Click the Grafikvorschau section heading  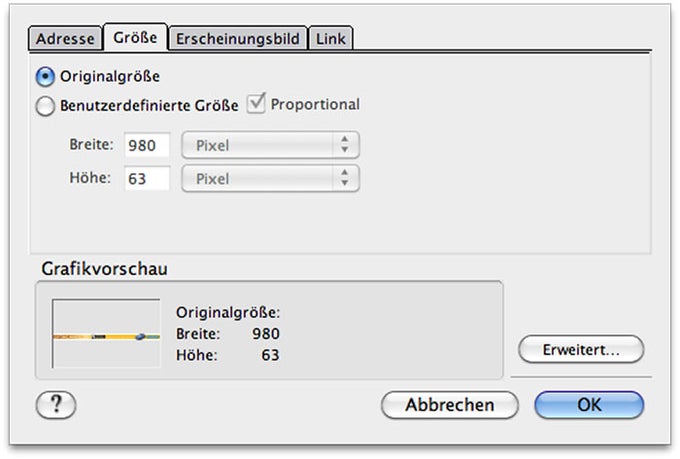tap(104, 269)
